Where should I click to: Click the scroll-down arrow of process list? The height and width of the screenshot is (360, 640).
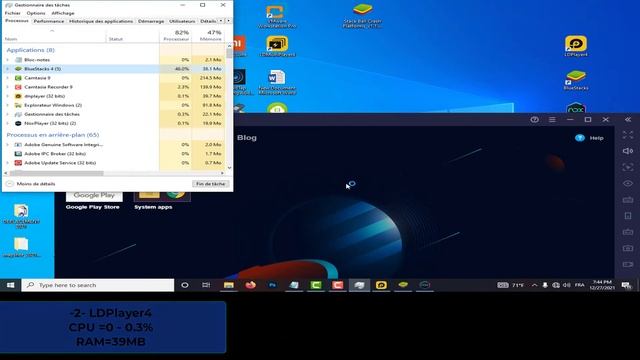click(229, 167)
